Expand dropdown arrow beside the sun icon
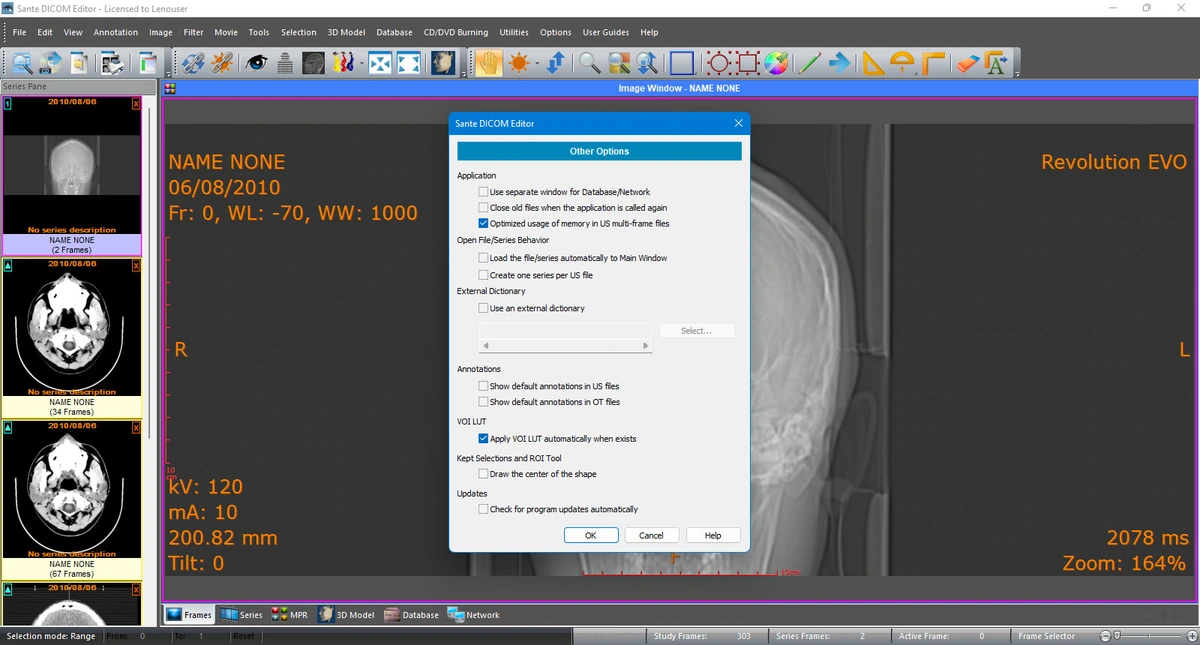The width and height of the screenshot is (1200, 645). pyautogui.click(x=536, y=63)
